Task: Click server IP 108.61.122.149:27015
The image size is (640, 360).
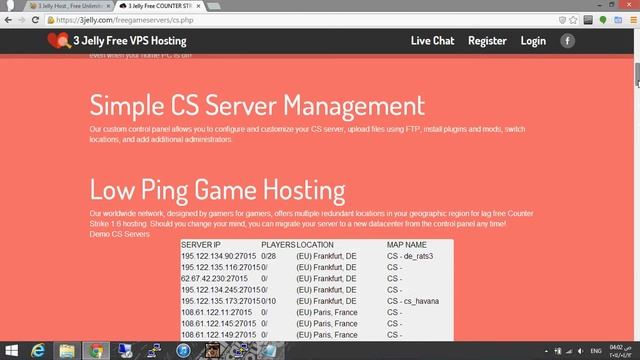Action: coord(219,335)
